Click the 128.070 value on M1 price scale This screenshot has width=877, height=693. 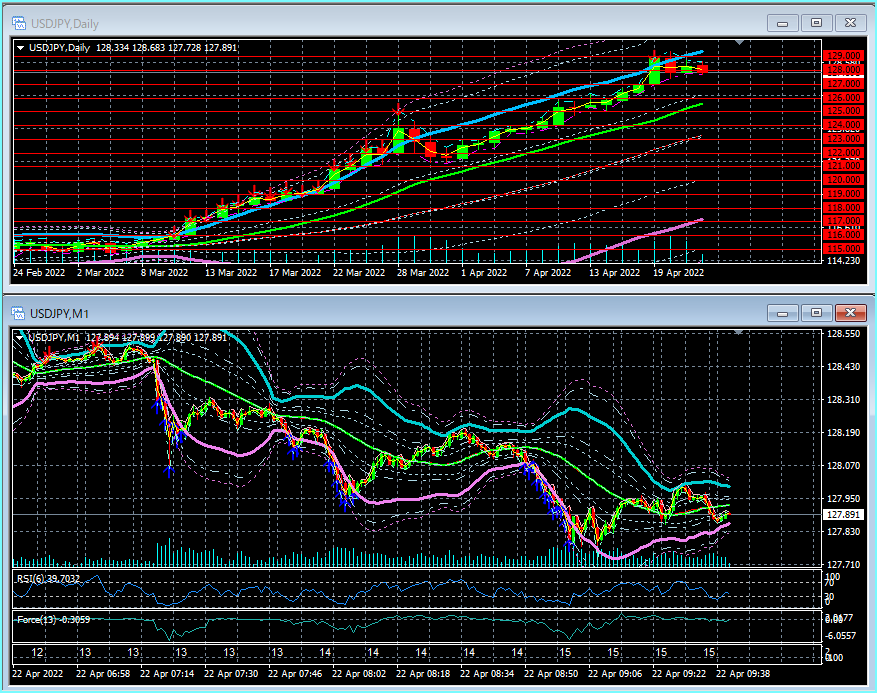pos(843,465)
